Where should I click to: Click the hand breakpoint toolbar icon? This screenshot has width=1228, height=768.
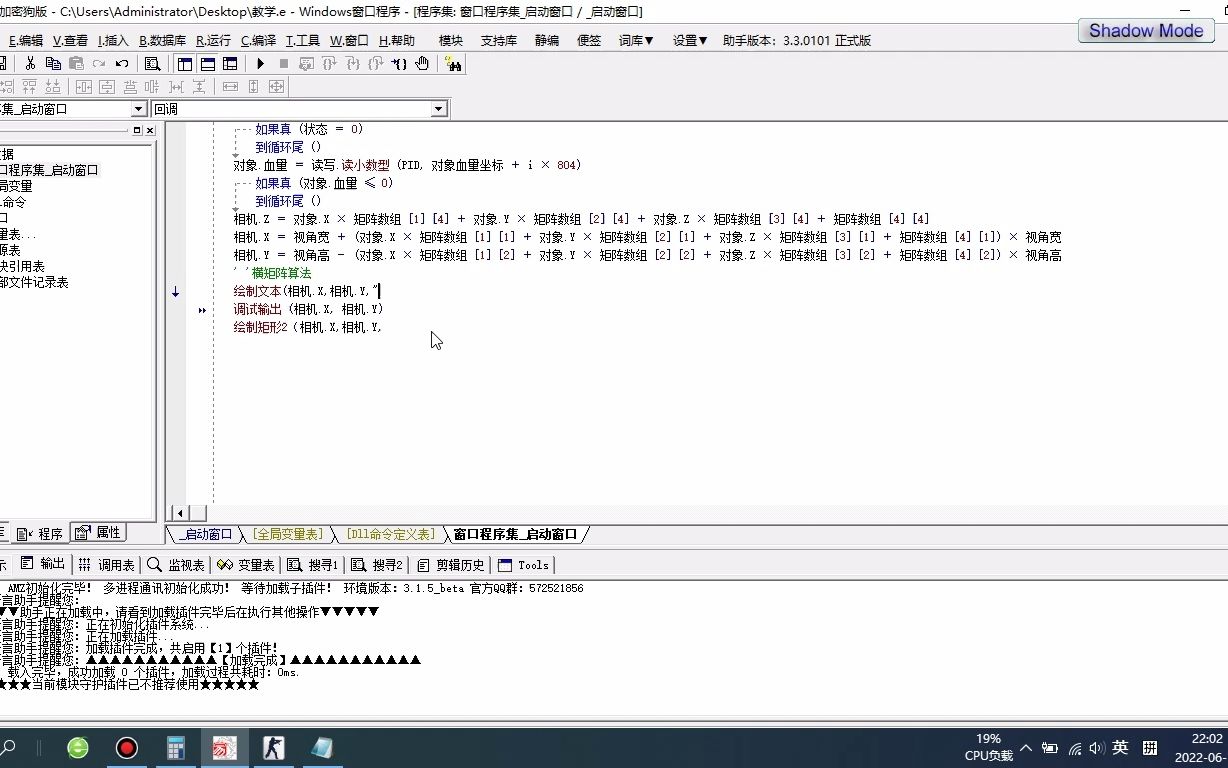tap(422, 63)
